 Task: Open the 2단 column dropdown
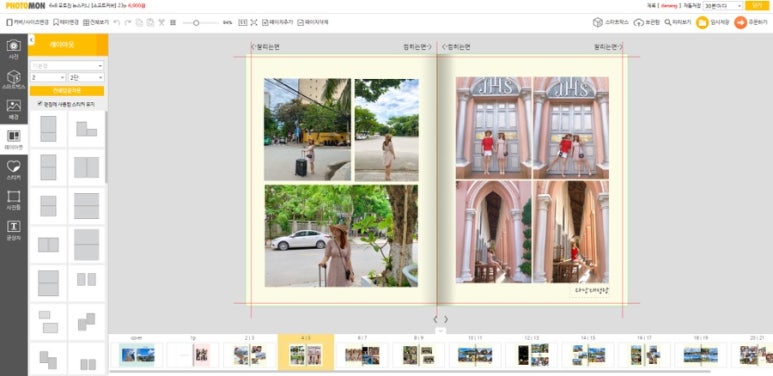(x=86, y=77)
